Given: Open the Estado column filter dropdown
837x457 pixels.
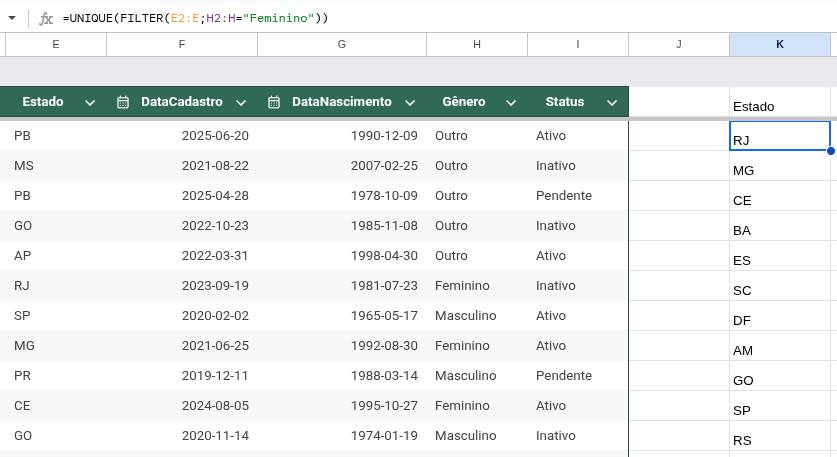Looking at the screenshot, I should coord(90,103).
